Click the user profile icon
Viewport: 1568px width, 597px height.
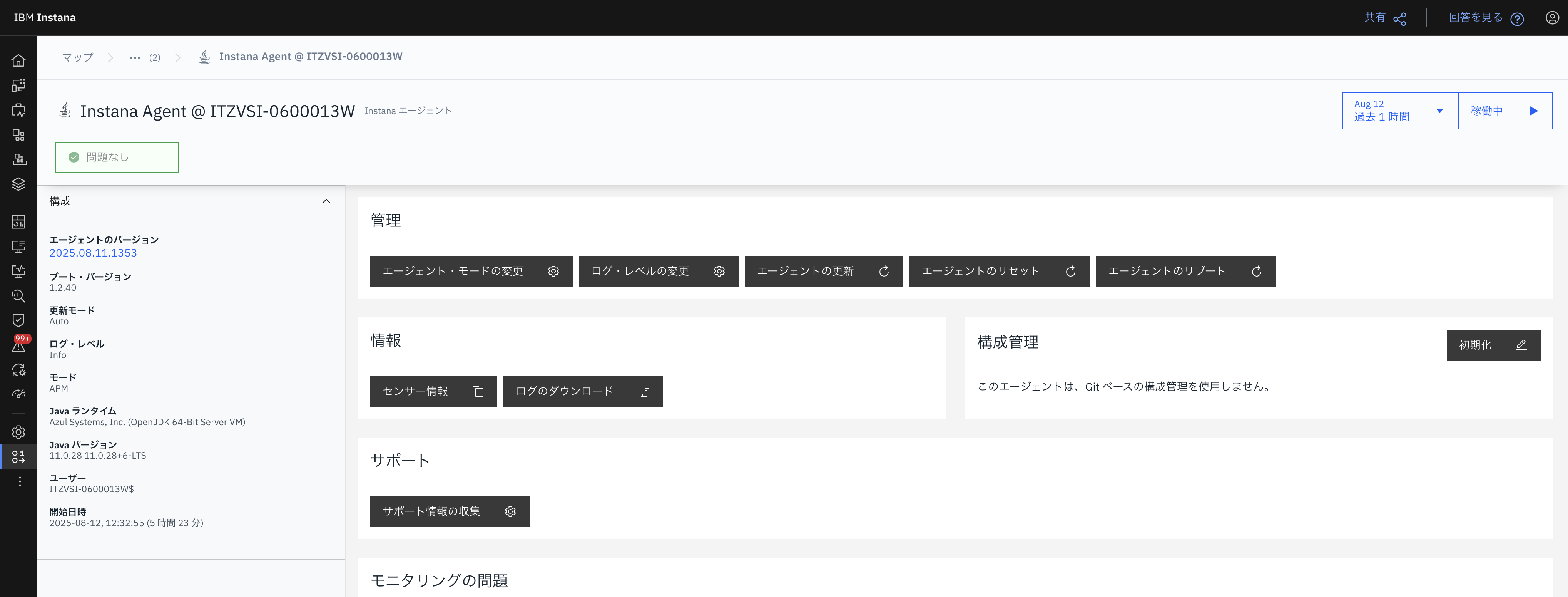click(x=1552, y=18)
